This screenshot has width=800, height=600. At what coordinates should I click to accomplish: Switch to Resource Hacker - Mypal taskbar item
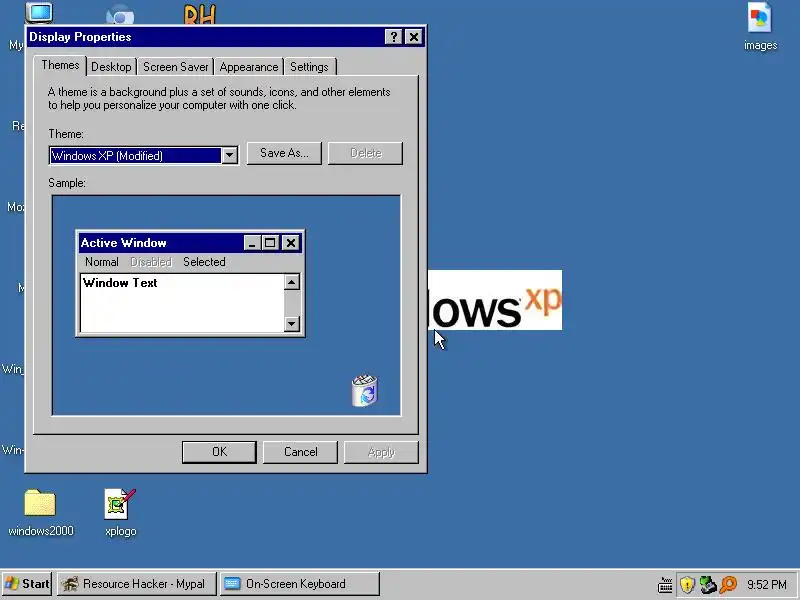tap(137, 584)
